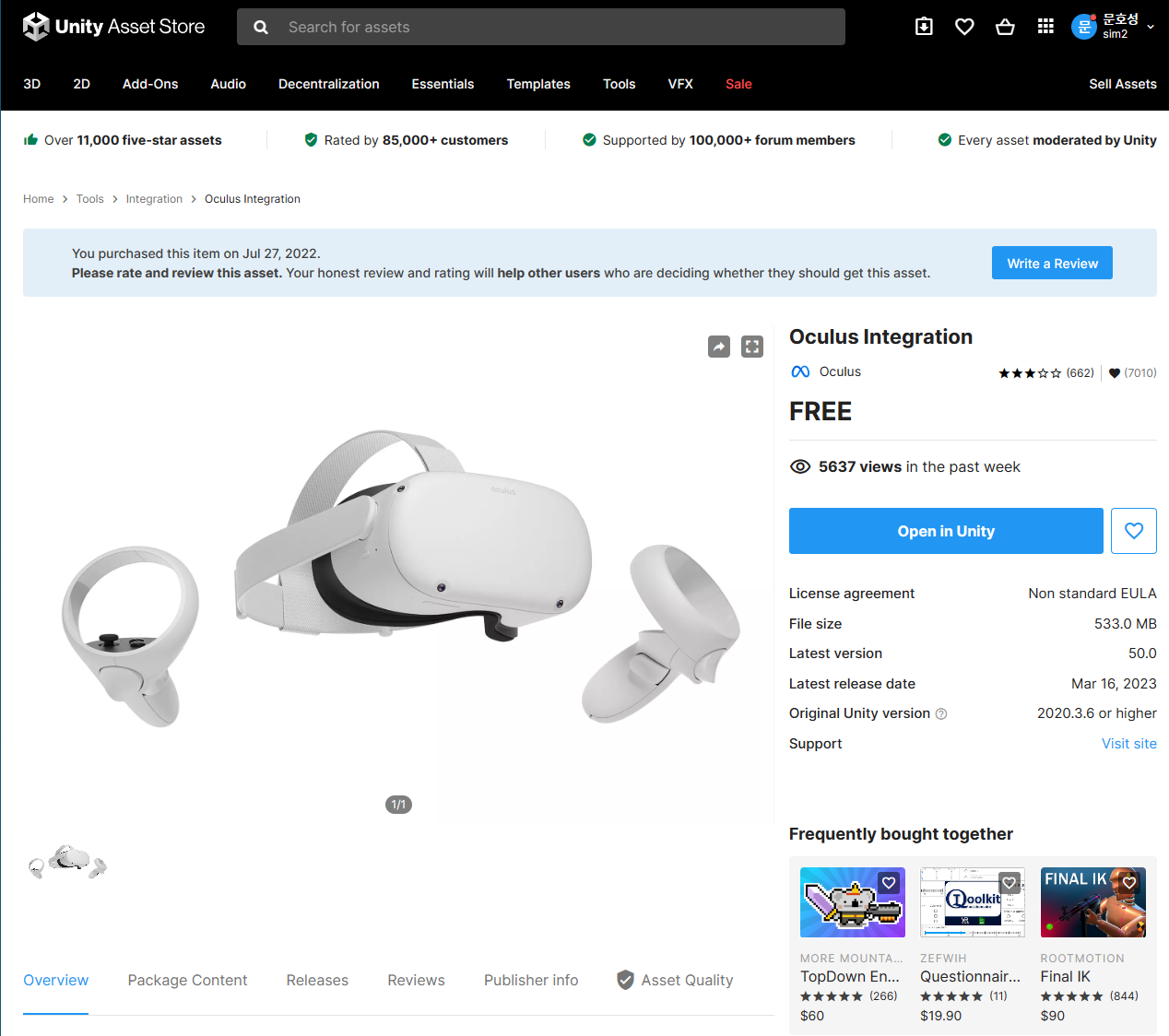Click the 5637 views eye icon
The width and height of the screenshot is (1169, 1036).
click(800, 466)
